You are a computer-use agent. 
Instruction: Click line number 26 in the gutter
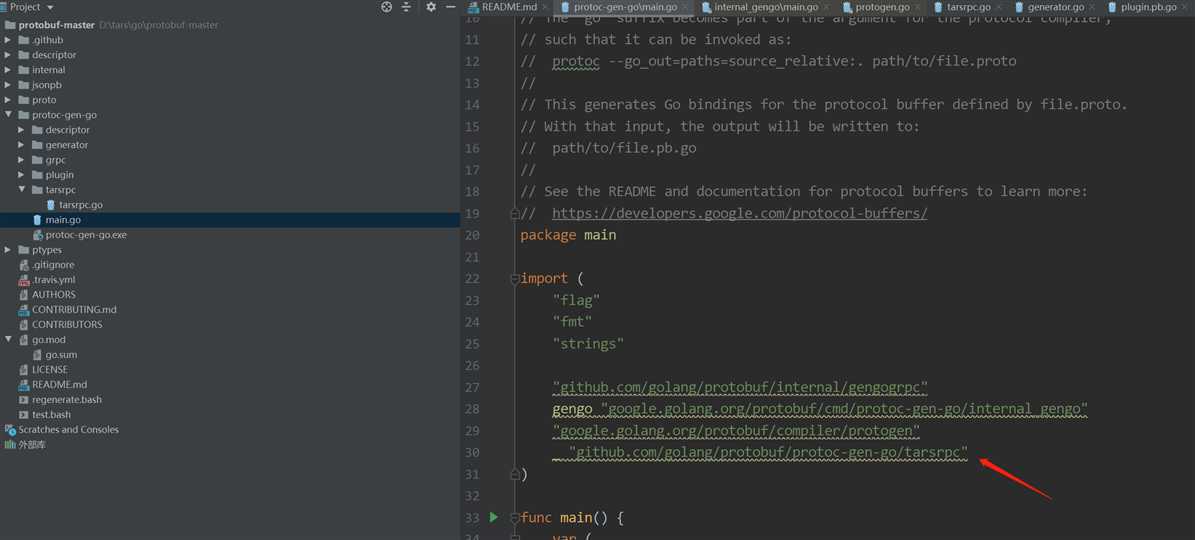pos(472,366)
